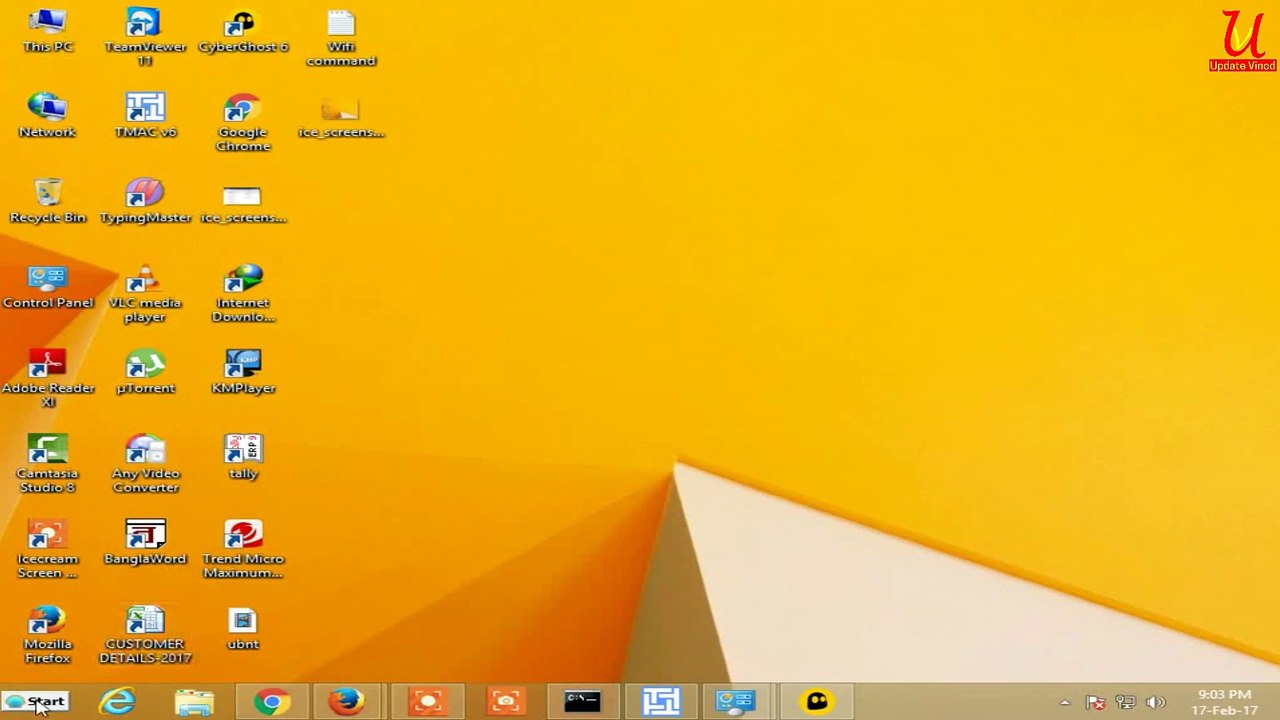Image resolution: width=1280 pixels, height=720 pixels.
Task: Open the network status tray icon
Action: coord(1125,703)
